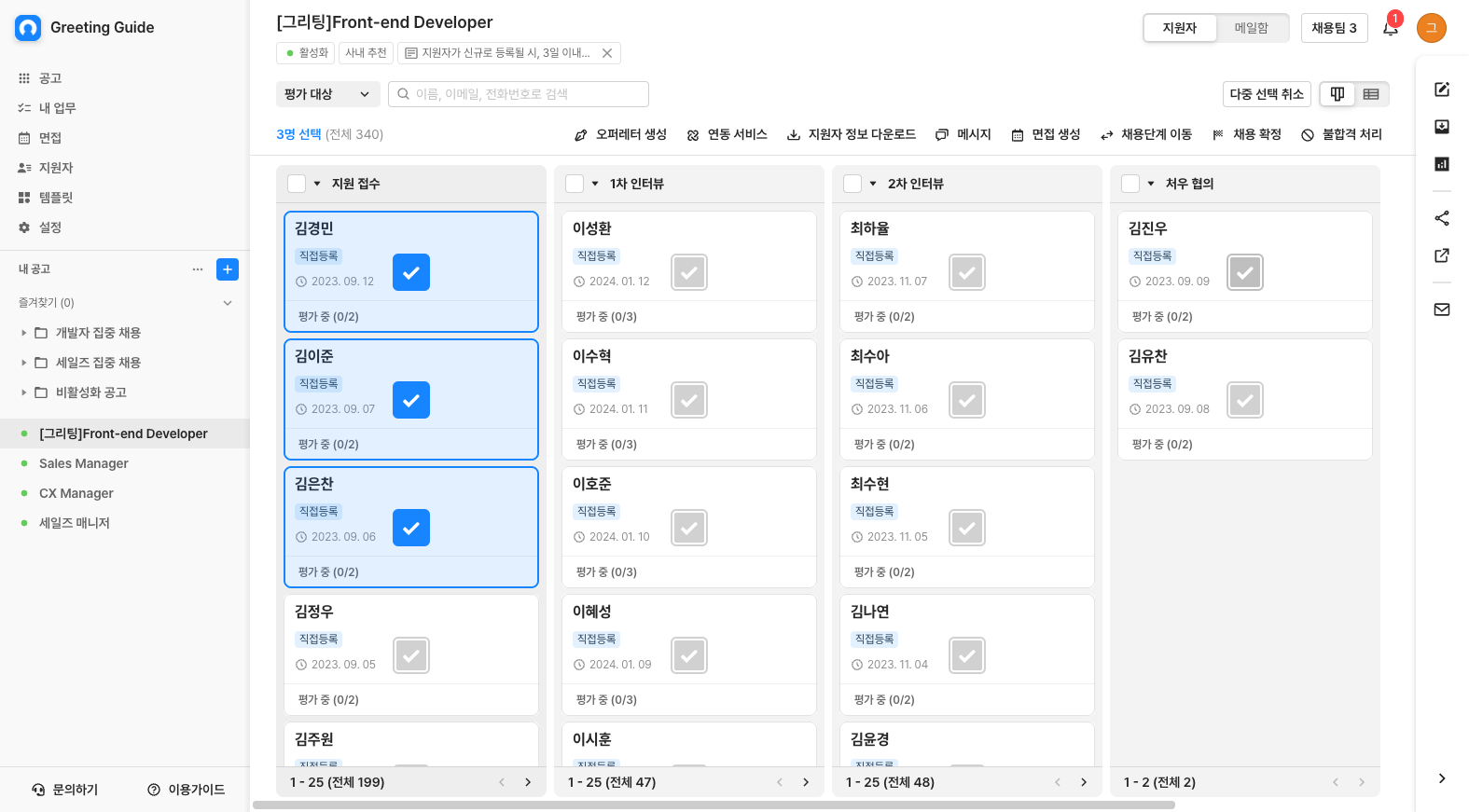Image resolution: width=1469 pixels, height=812 pixels.
Task: Go to next page in 지원 접수 column
Action: [528, 782]
